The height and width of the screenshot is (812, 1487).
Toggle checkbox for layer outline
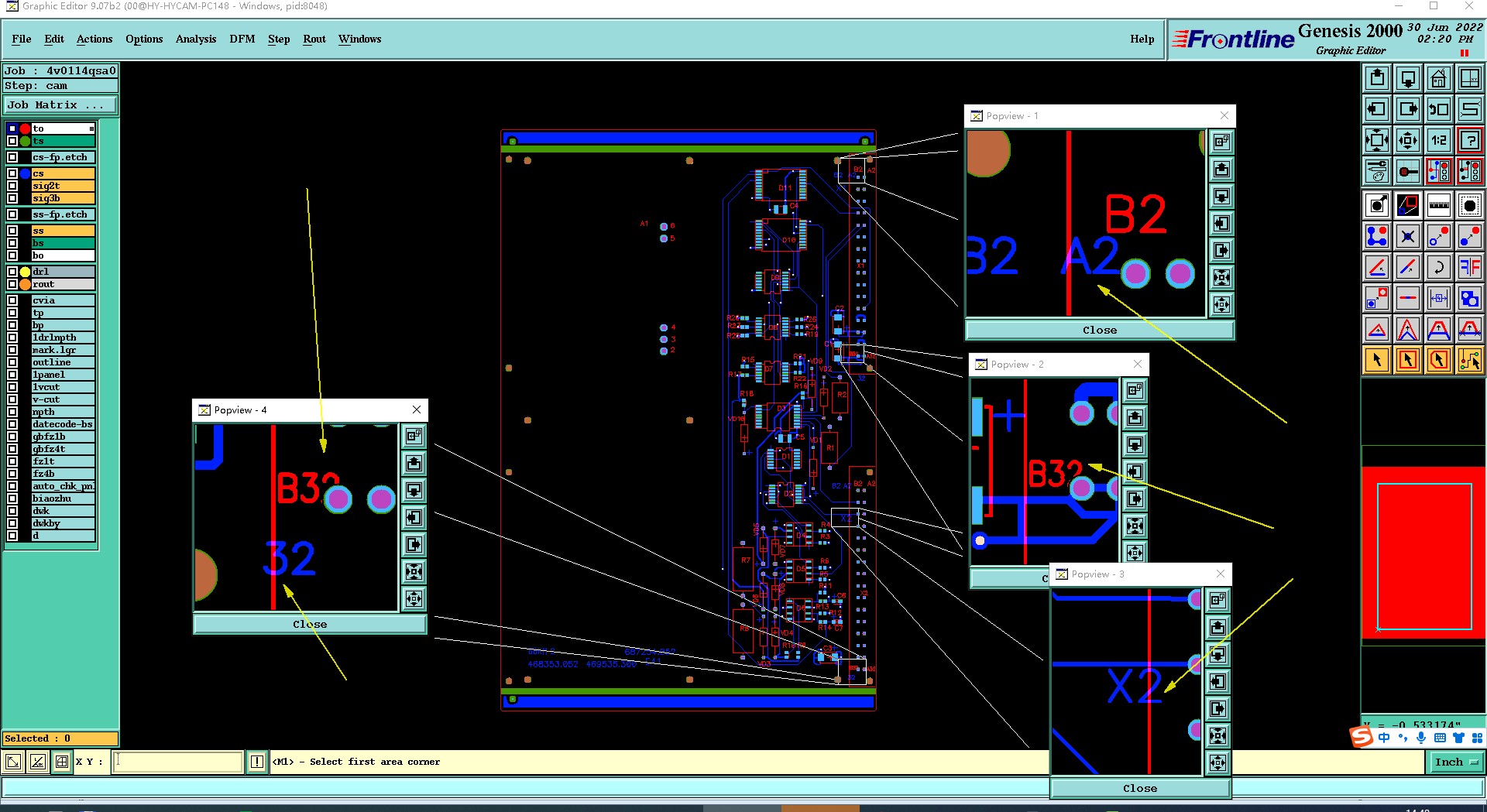(x=12, y=362)
